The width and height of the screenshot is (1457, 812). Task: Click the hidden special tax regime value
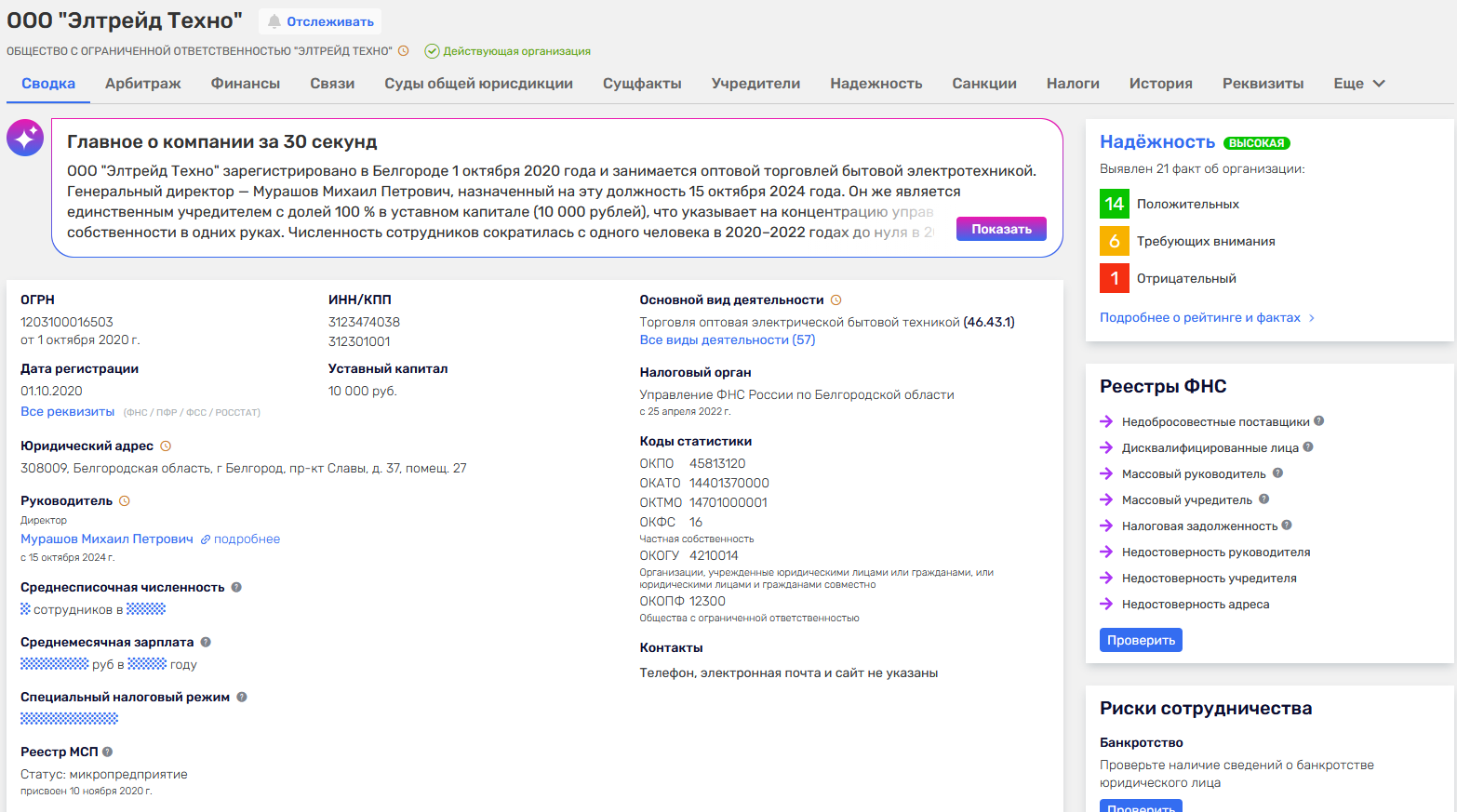[x=69, y=718]
